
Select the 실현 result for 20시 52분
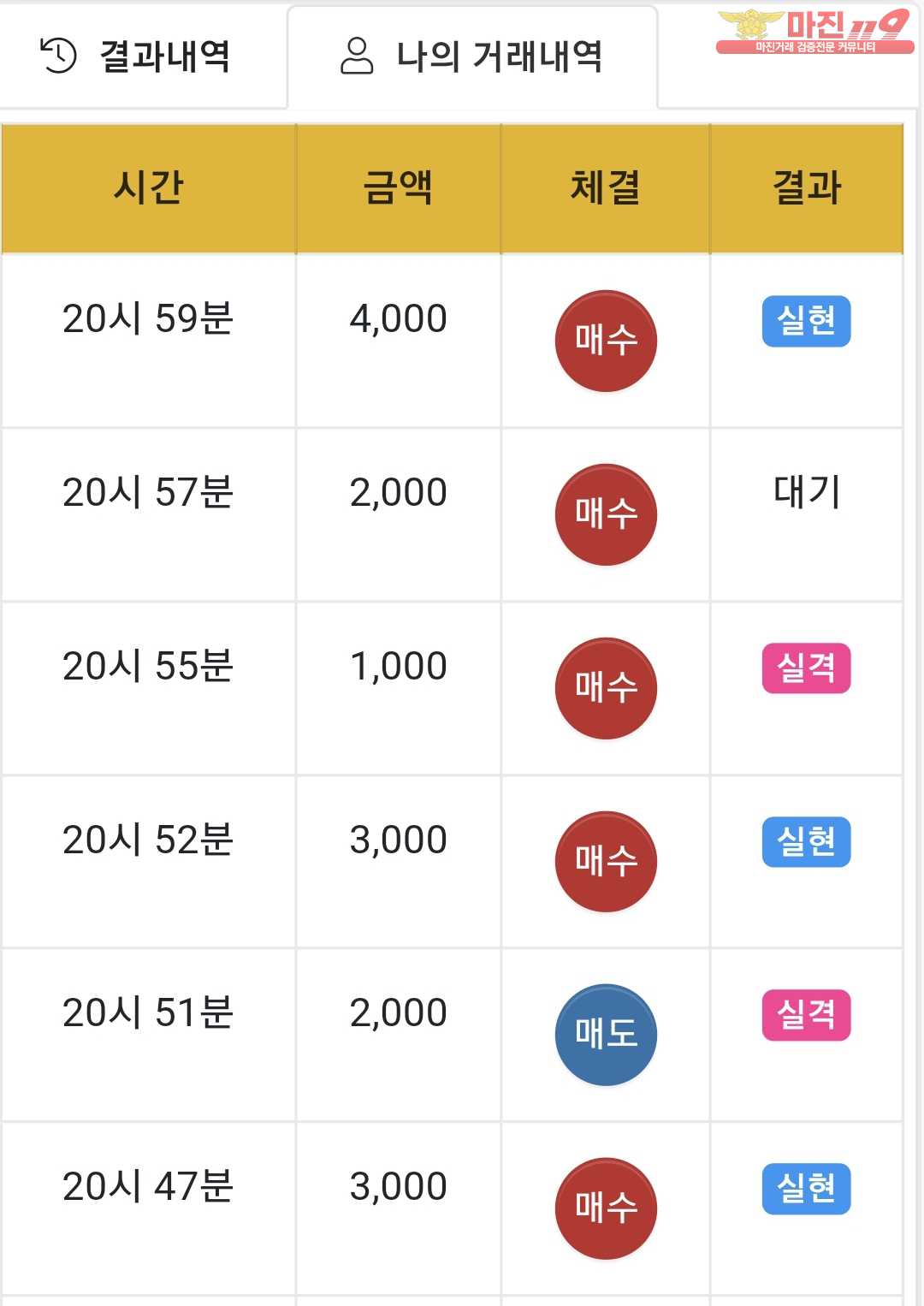(806, 841)
